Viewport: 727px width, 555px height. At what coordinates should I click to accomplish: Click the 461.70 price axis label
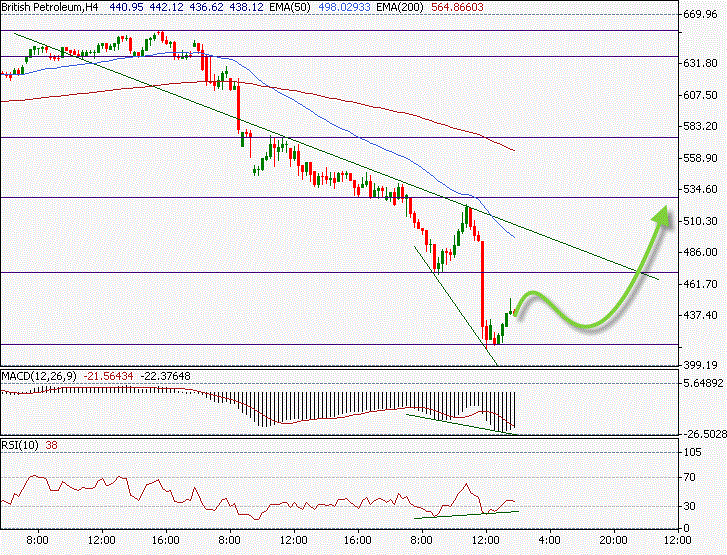pyautogui.click(x=700, y=284)
